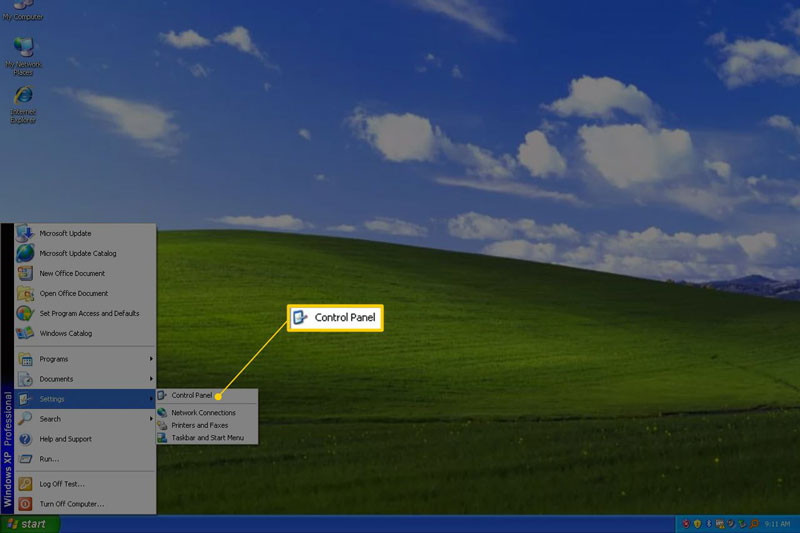The height and width of the screenshot is (533, 800).
Task: Open the Open Office Document folder icon
Action: (x=25, y=293)
